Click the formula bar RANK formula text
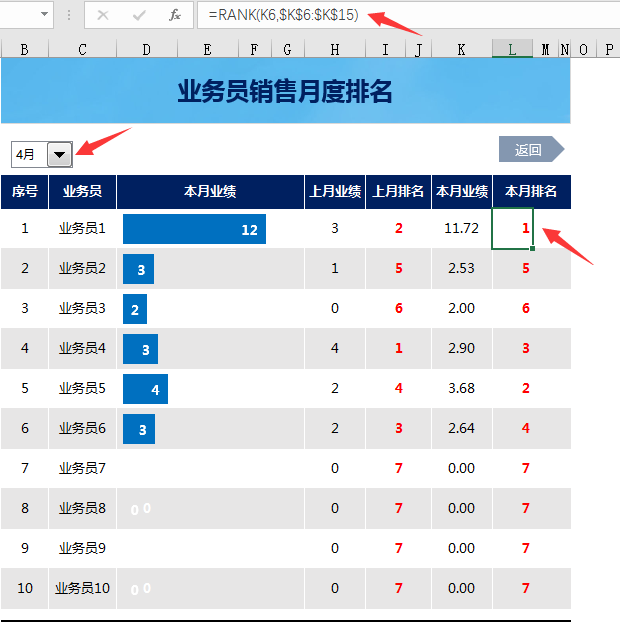The height and width of the screenshot is (633, 620). point(283,15)
